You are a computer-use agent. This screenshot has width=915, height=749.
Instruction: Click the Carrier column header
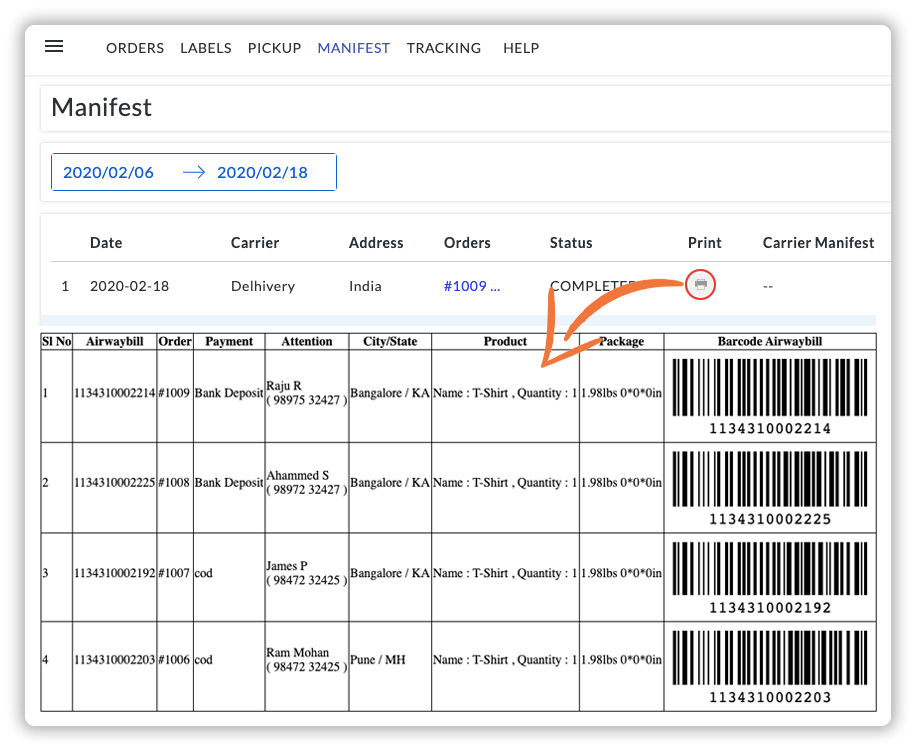255,243
